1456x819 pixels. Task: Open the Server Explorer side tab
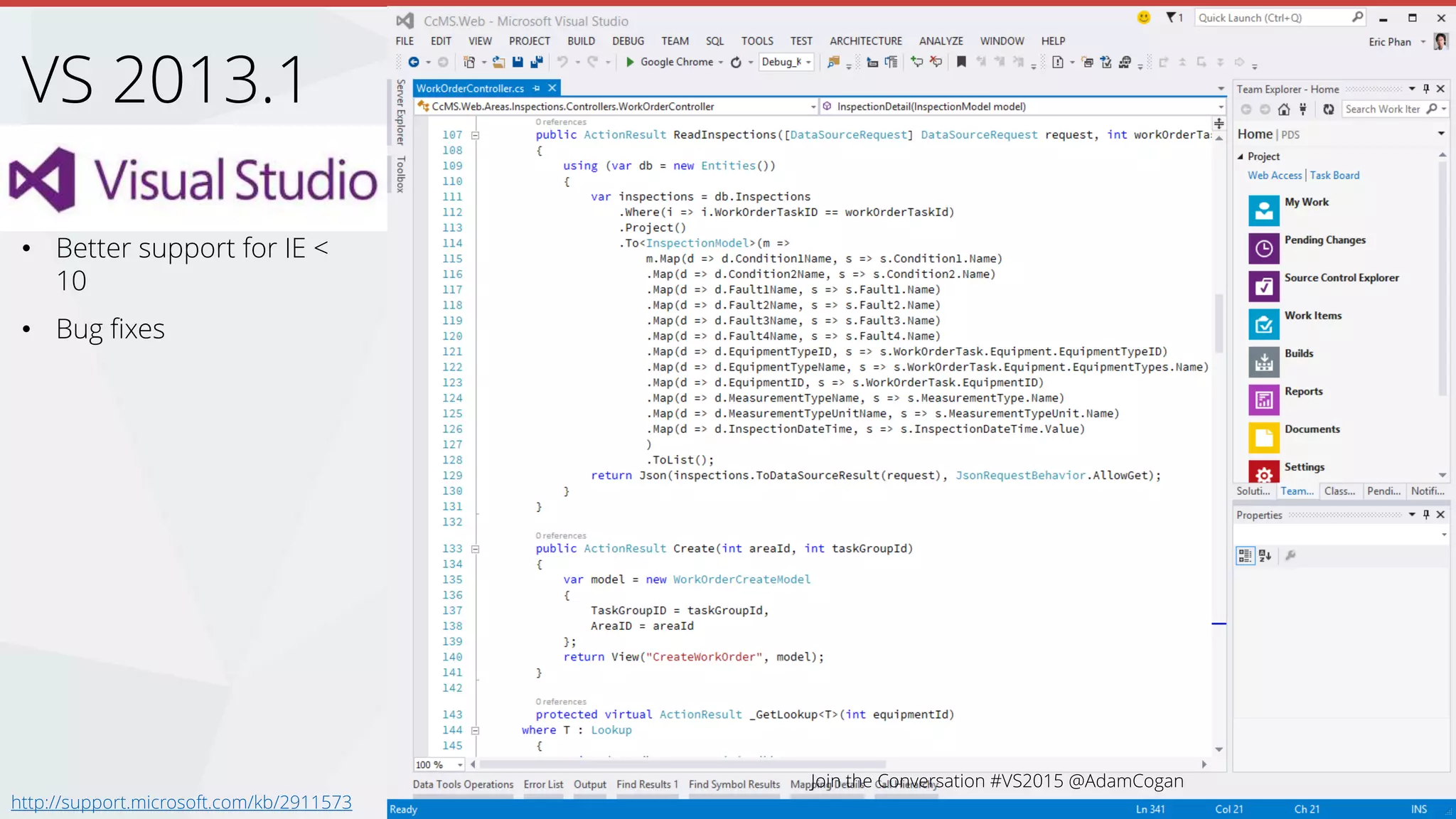(401, 112)
